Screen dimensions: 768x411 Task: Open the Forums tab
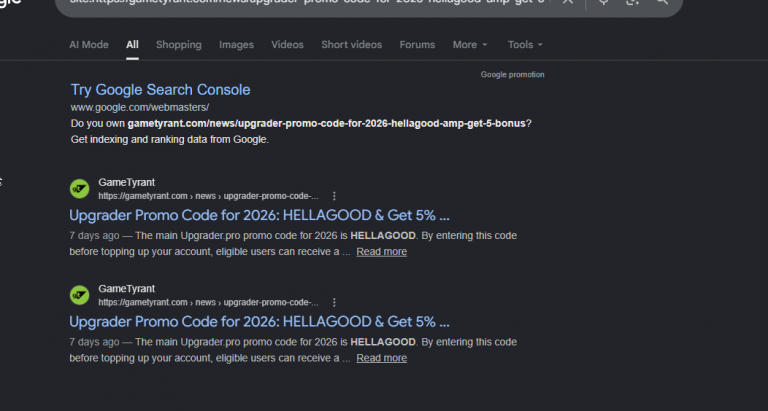click(417, 45)
